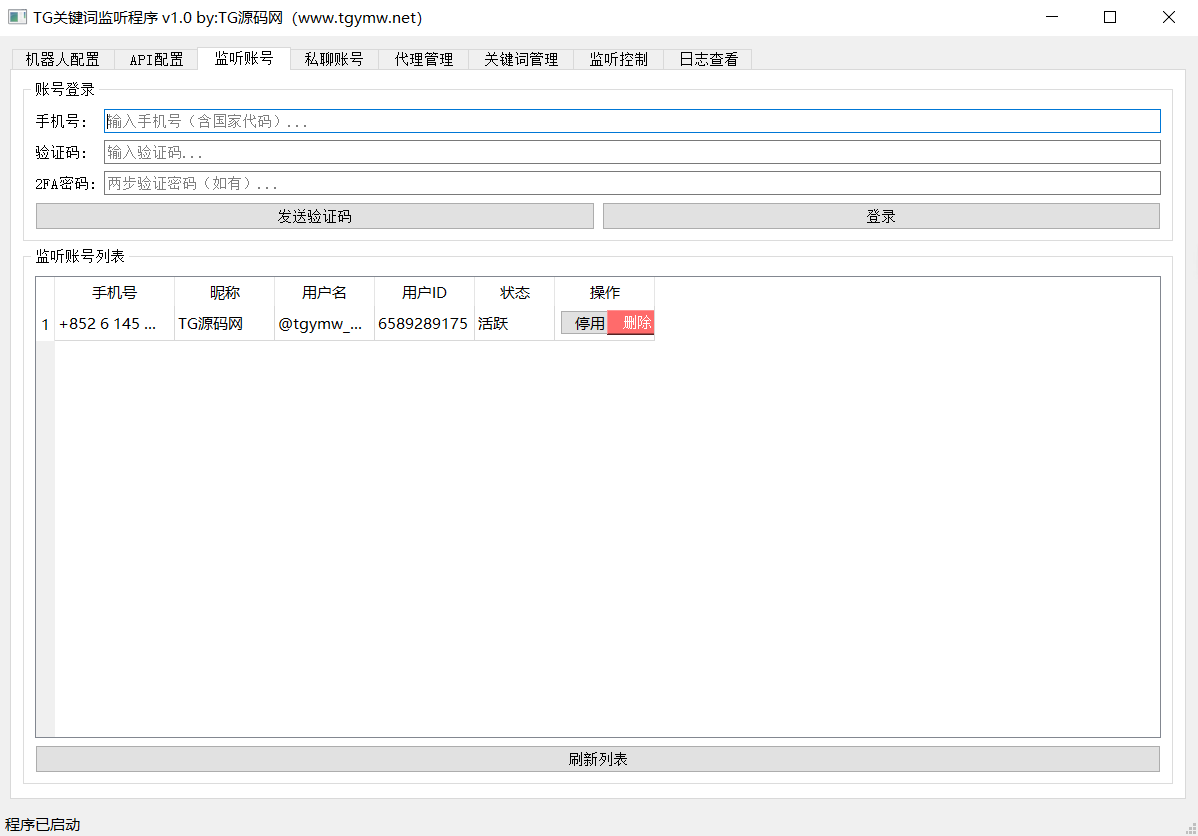This screenshot has height=836, width=1198.
Task: Click the 刷新列表 refresh list button
Action: pyautogui.click(x=597, y=759)
